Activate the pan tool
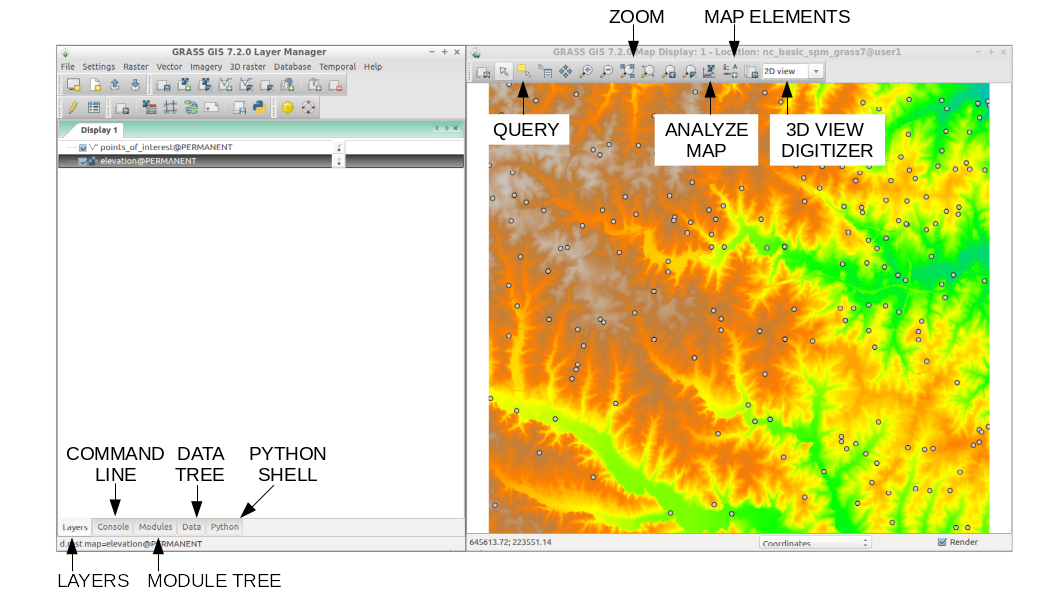The height and width of the screenshot is (595, 1058). pyautogui.click(x=565, y=72)
